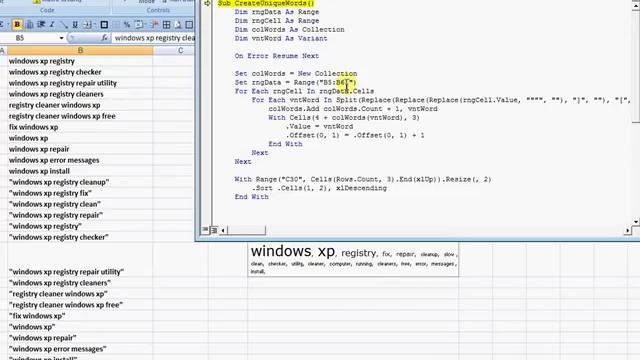Click the Code ribbon group label

pos(47,10)
